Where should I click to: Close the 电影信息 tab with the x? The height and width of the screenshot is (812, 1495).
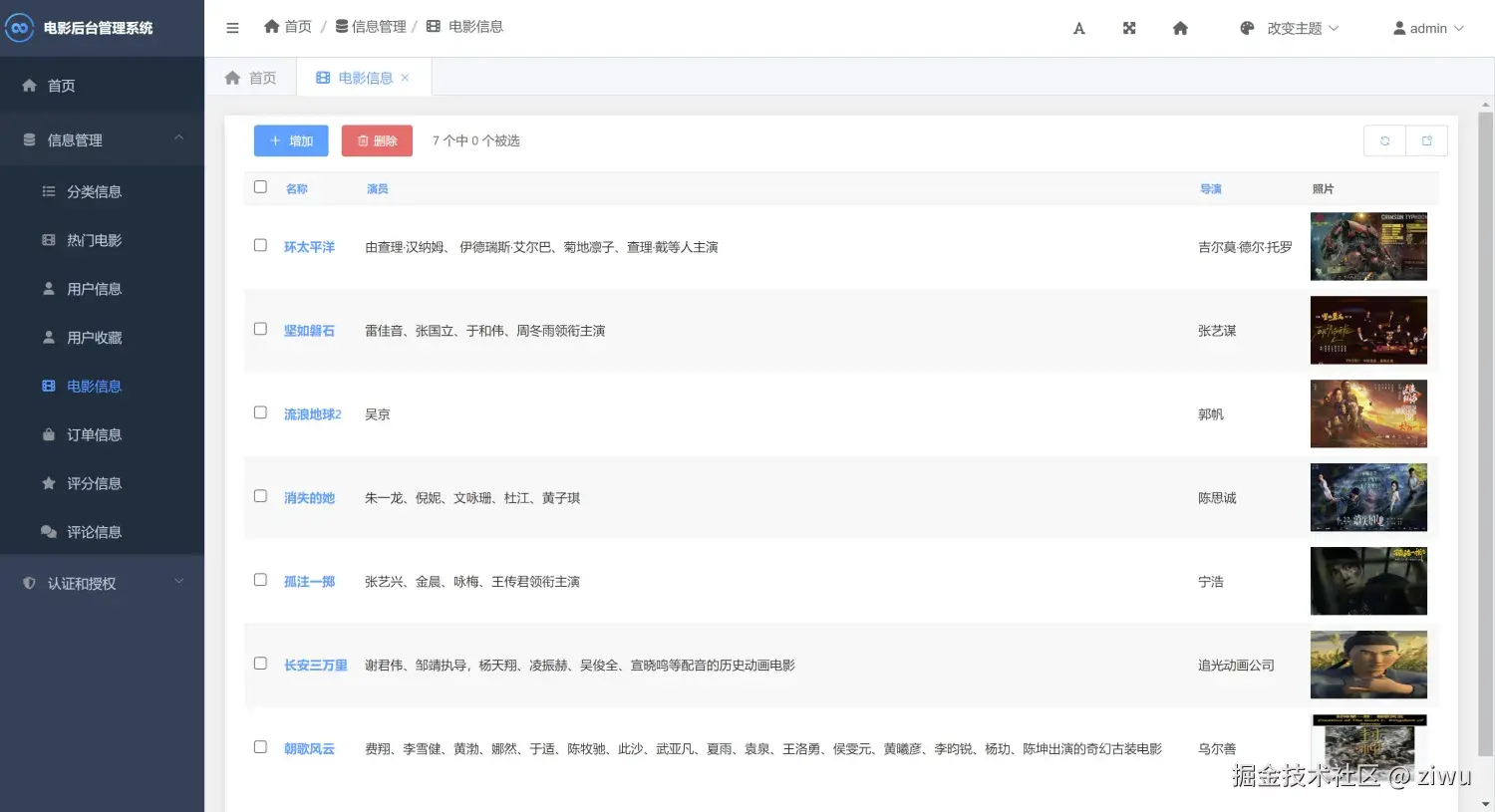(x=405, y=78)
